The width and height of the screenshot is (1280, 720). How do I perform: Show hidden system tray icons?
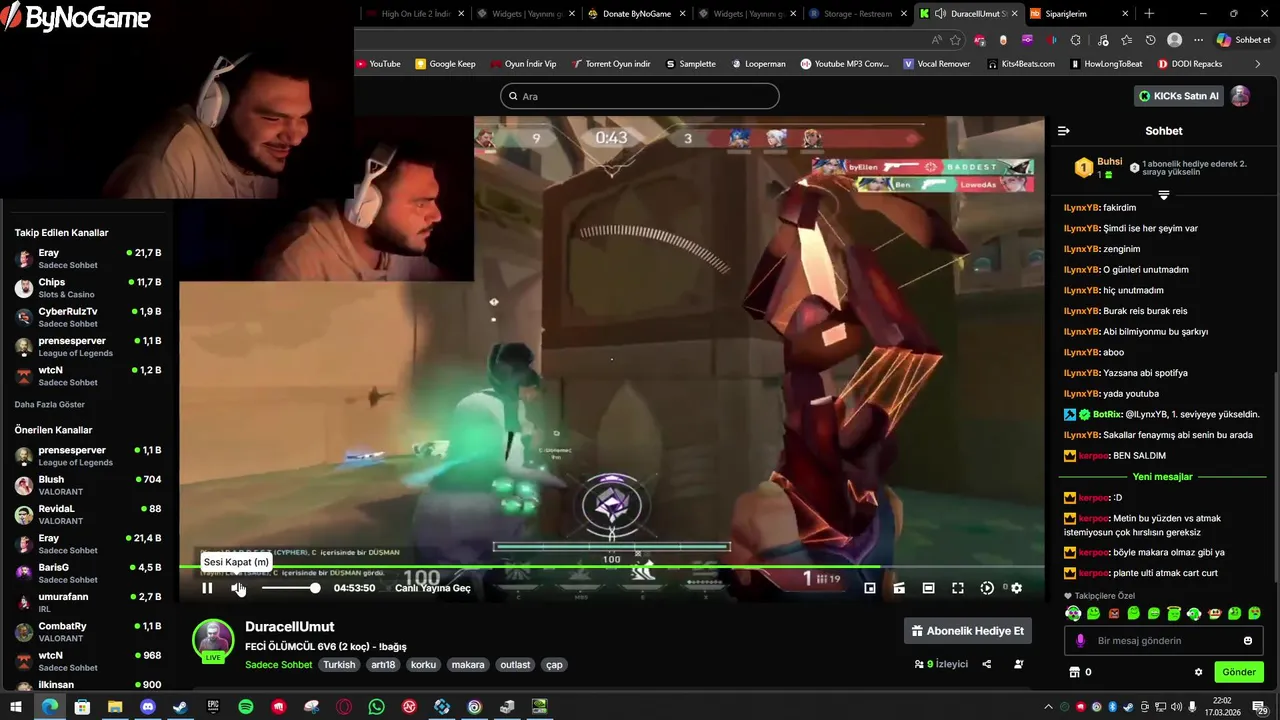pyautogui.click(x=1048, y=707)
